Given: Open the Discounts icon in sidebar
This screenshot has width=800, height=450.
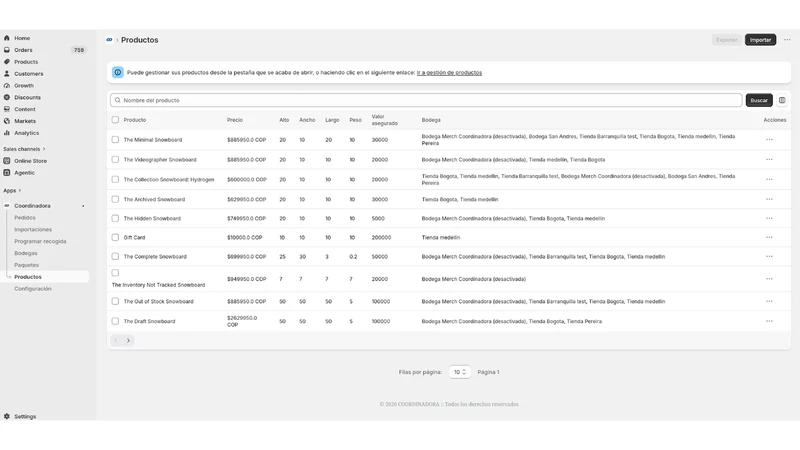Looking at the screenshot, I should [x=7, y=97].
